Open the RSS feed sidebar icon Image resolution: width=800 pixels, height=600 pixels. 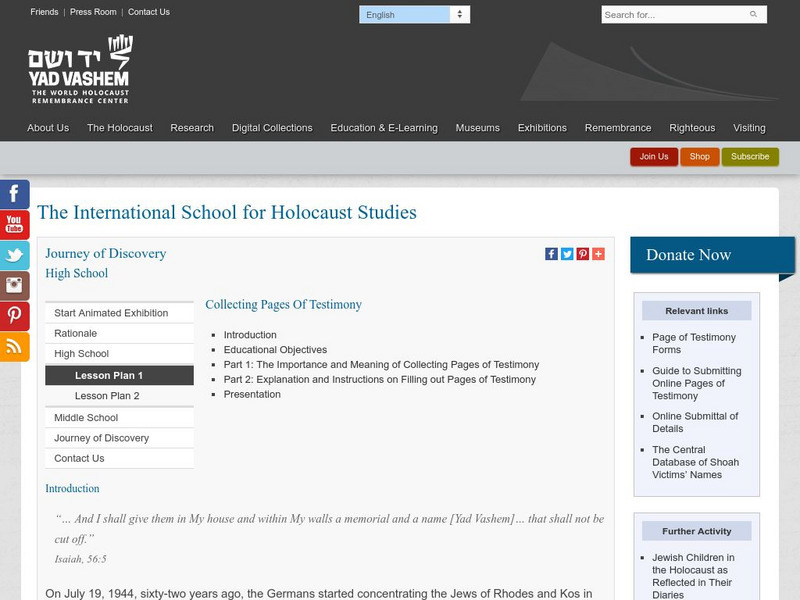pos(14,347)
